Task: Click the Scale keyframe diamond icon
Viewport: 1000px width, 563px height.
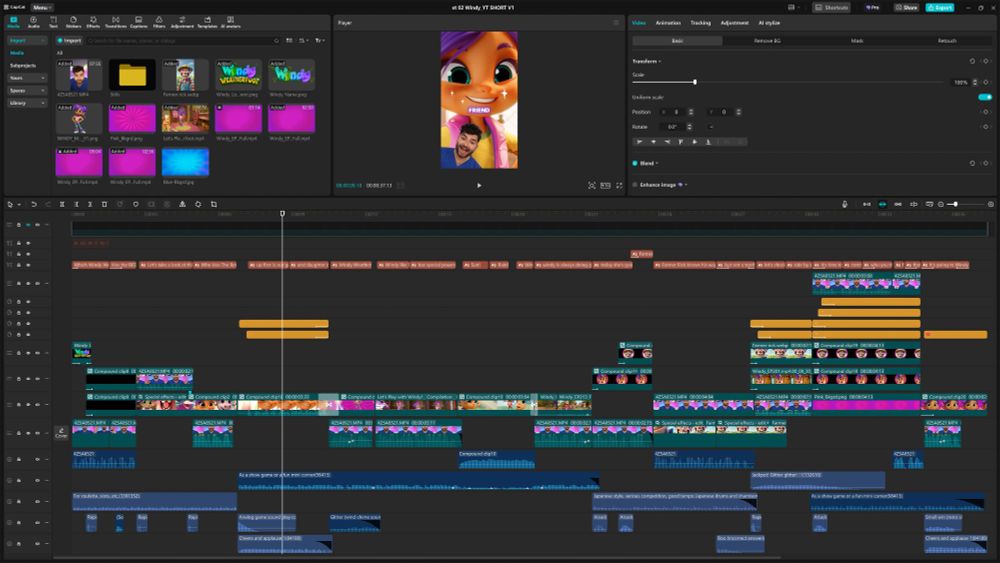Action: [985, 82]
